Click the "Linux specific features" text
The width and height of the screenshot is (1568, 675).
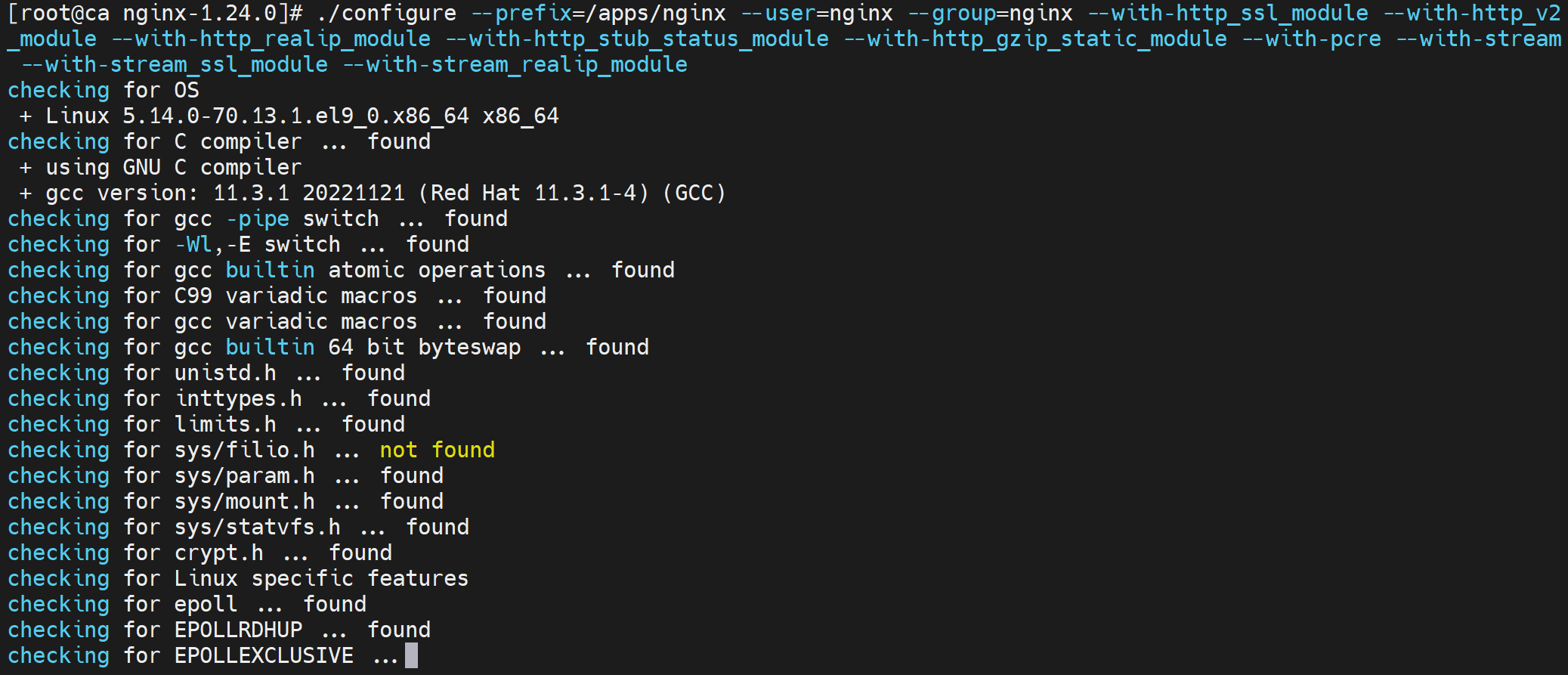(x=321, y=579)
